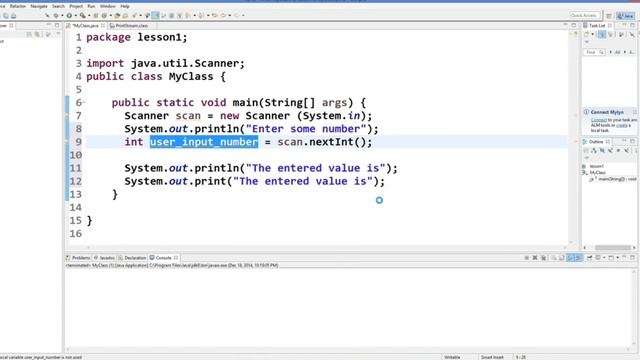This screenshot has width=640, height=360.
Task: Toggle Show Console When Standard Error Changes
Action: (x=578, y=258)
